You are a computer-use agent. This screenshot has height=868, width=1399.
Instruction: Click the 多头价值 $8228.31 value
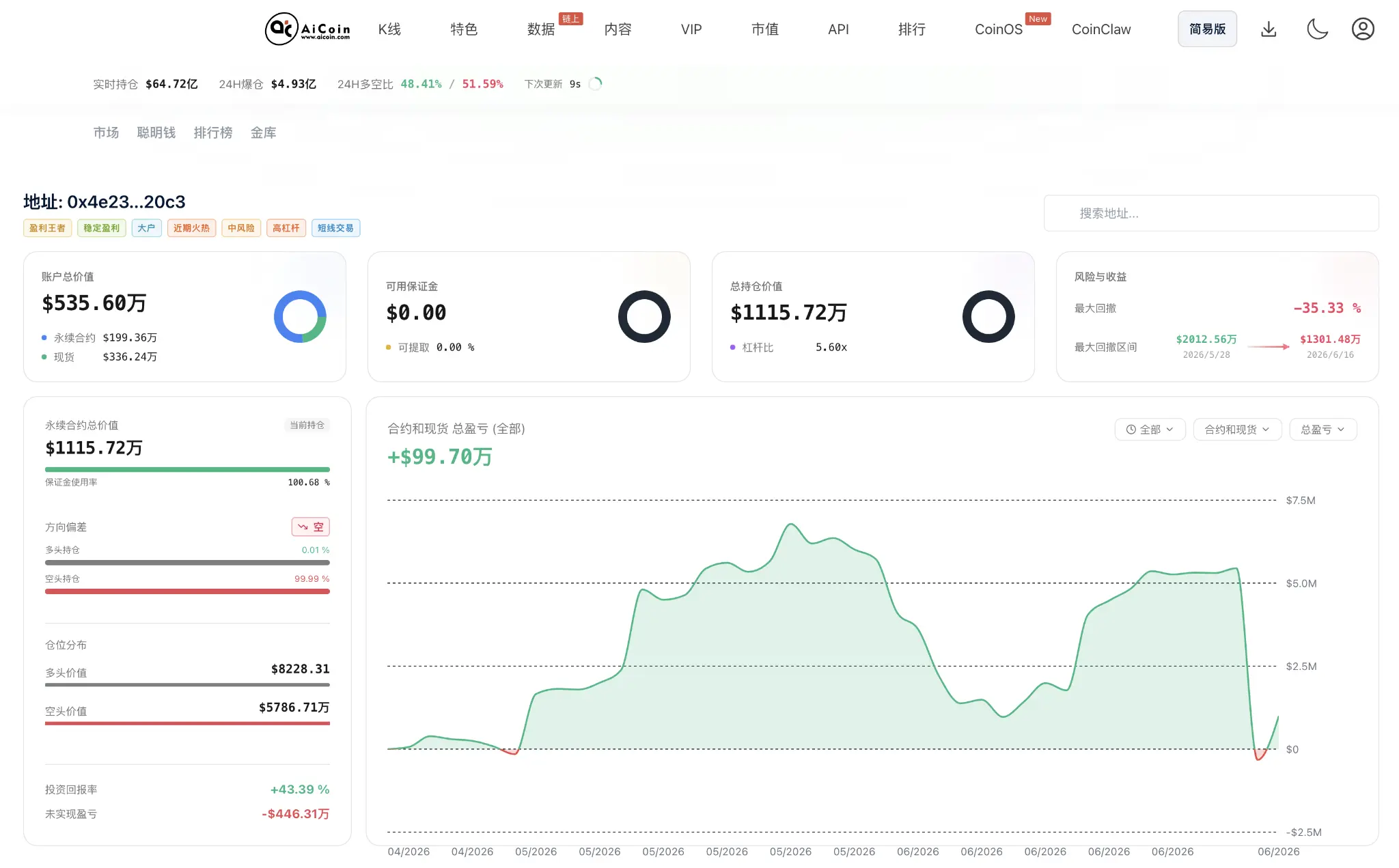tap(300, 669)
